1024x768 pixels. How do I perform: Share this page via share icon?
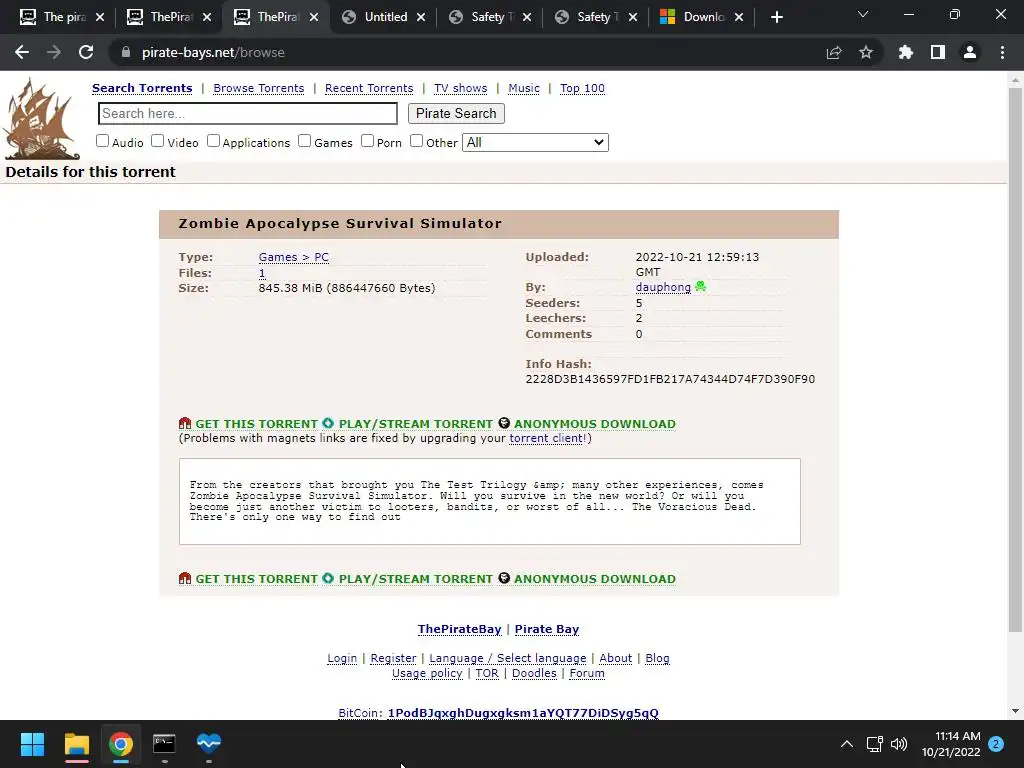click(x=834, y=52)
